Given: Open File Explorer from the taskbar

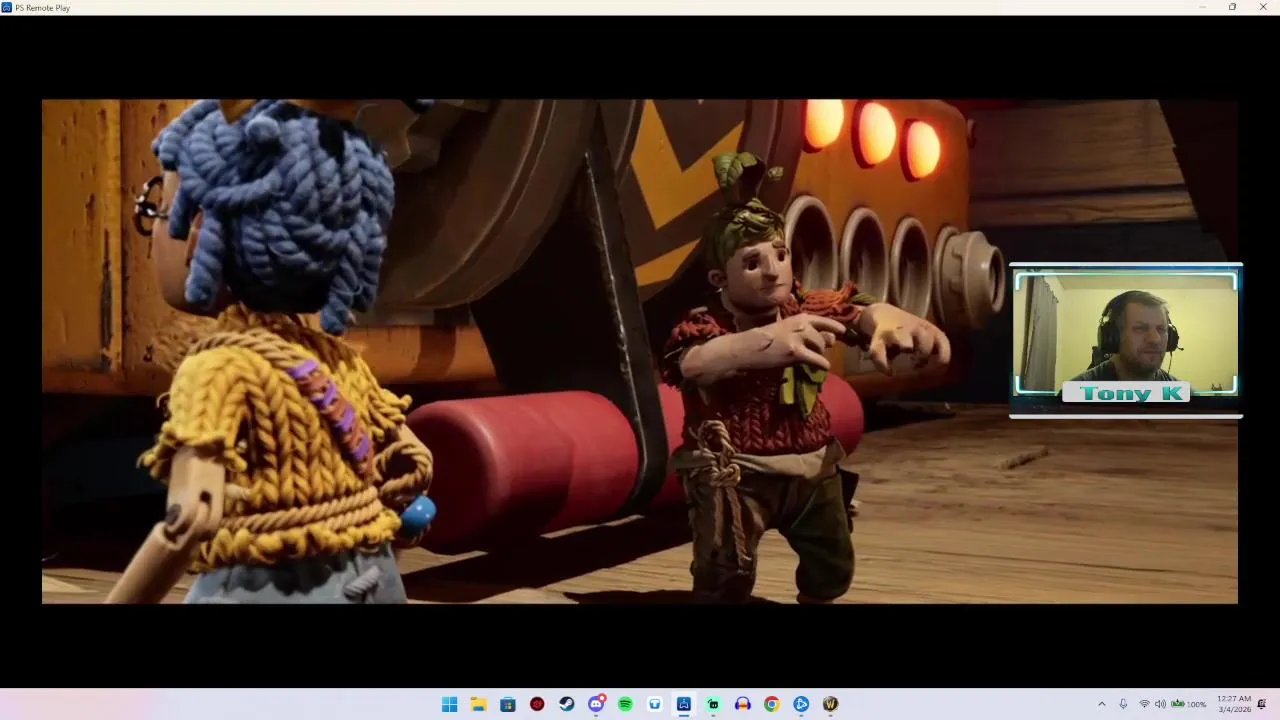Looking at the screenshot, I should pos(479,704).
